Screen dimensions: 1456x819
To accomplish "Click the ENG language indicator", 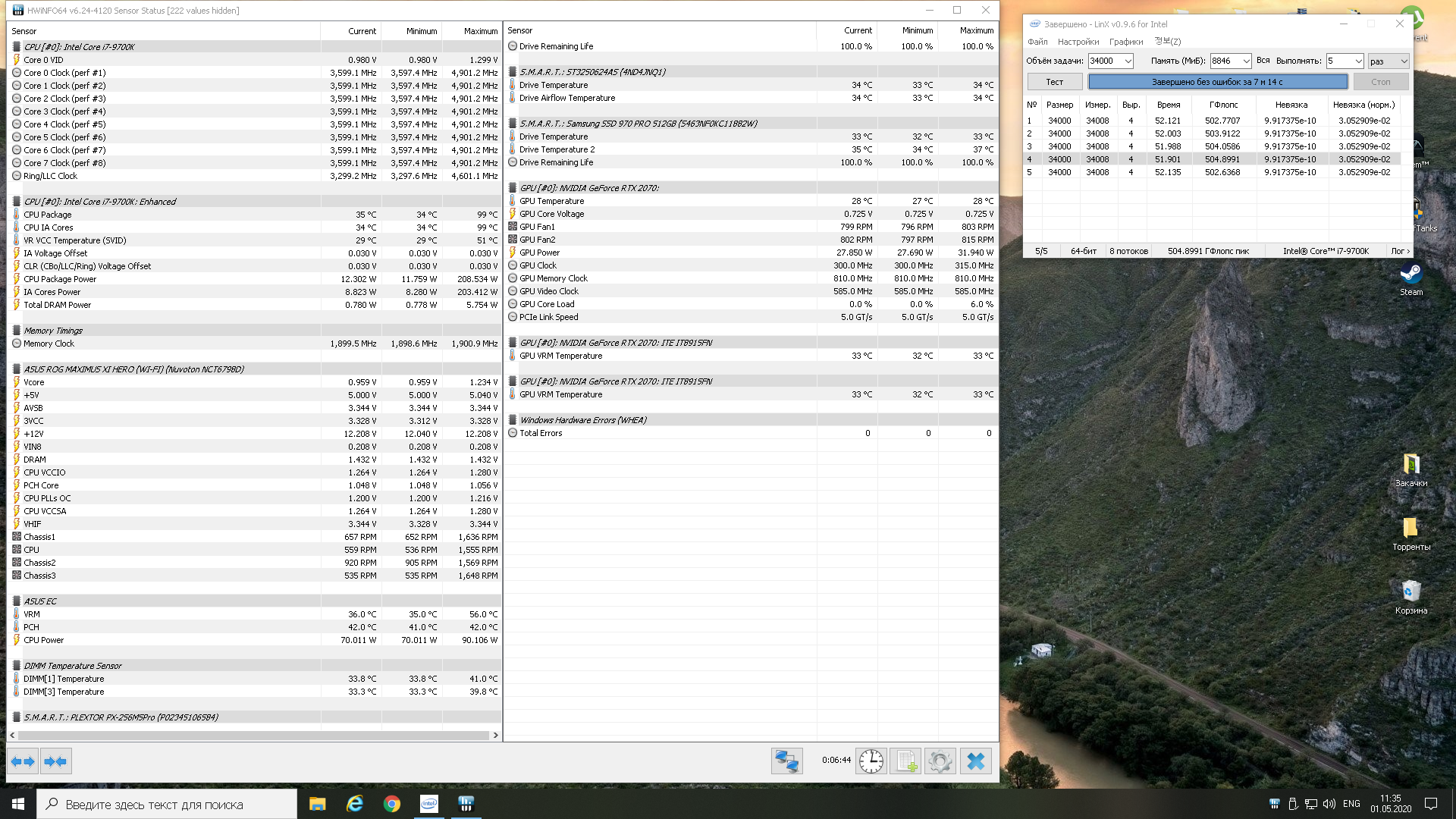I will coord(1351,804).
